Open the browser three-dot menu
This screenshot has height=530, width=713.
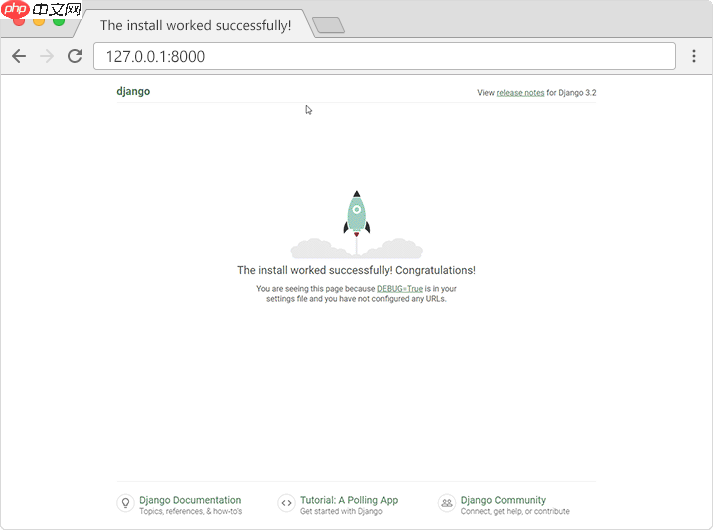pos(694,56)
